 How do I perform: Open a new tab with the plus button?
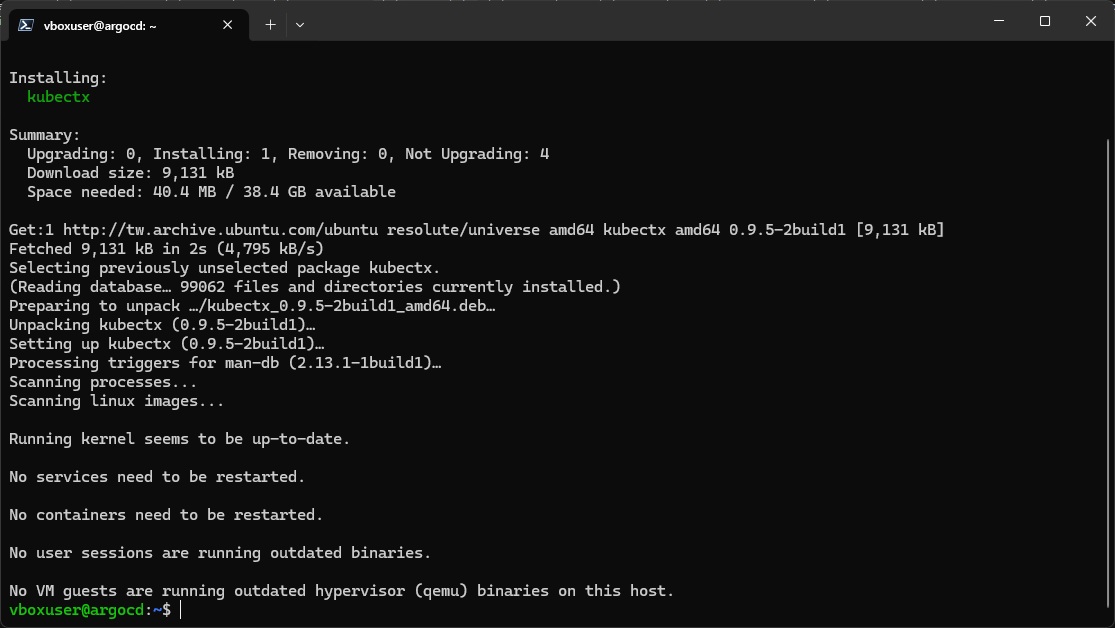click(x=270, y=25)
